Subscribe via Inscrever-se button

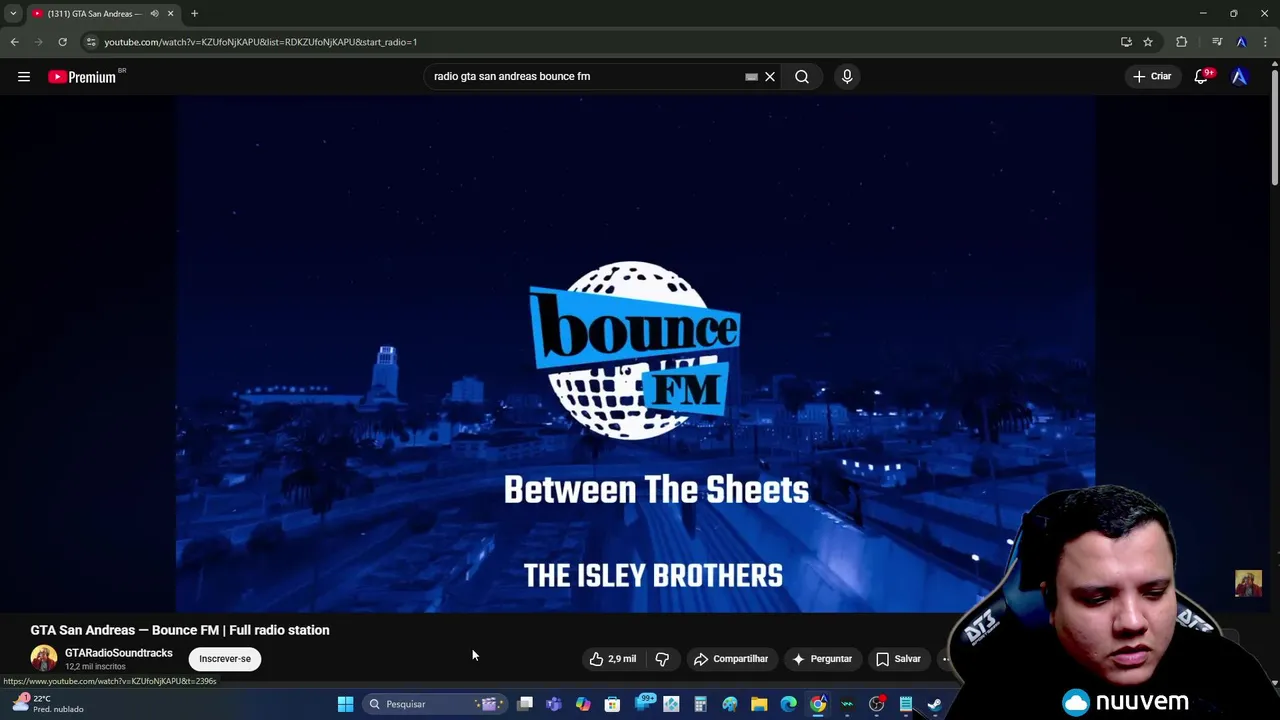click(x=225, y=659)
